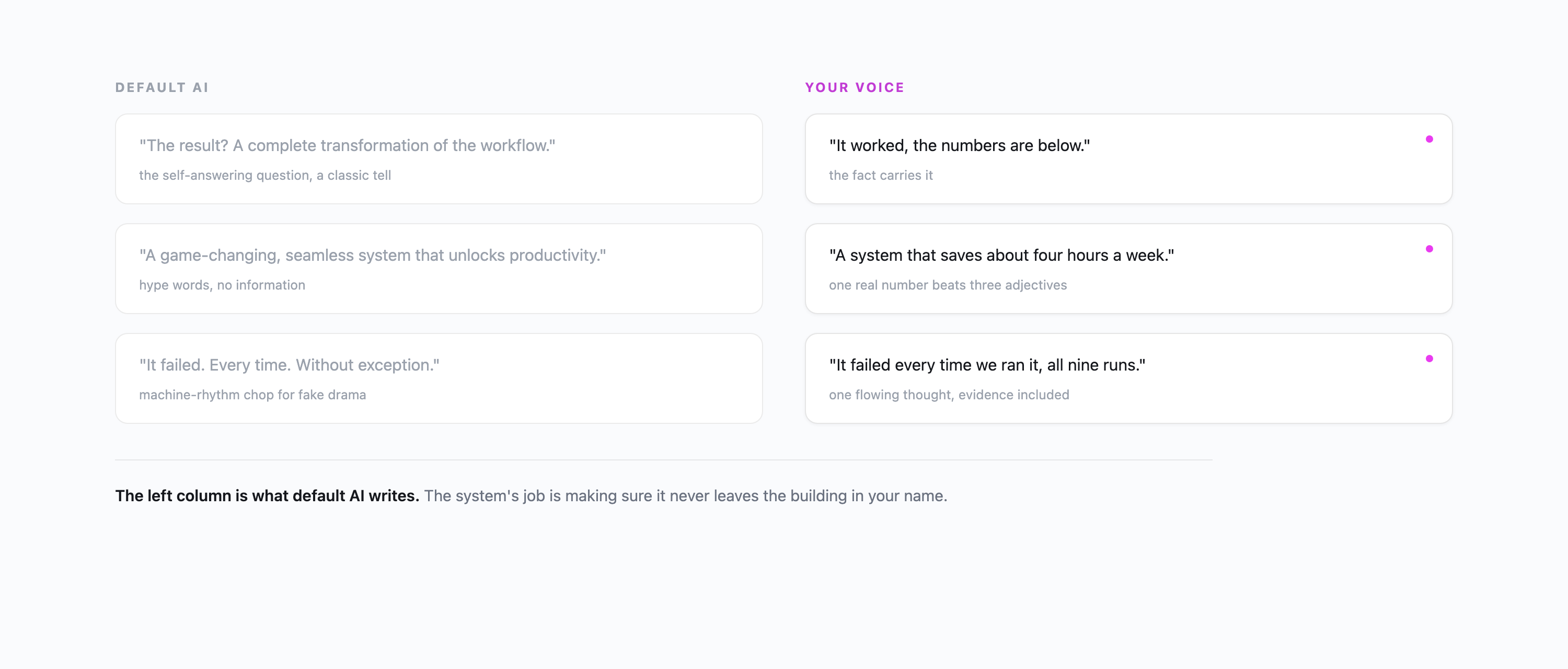Image resolution: width=1568 pixels, height=669 pixels.
Task: Click the "It worked, the numbers are below" quote
Action: pos(959,145)
